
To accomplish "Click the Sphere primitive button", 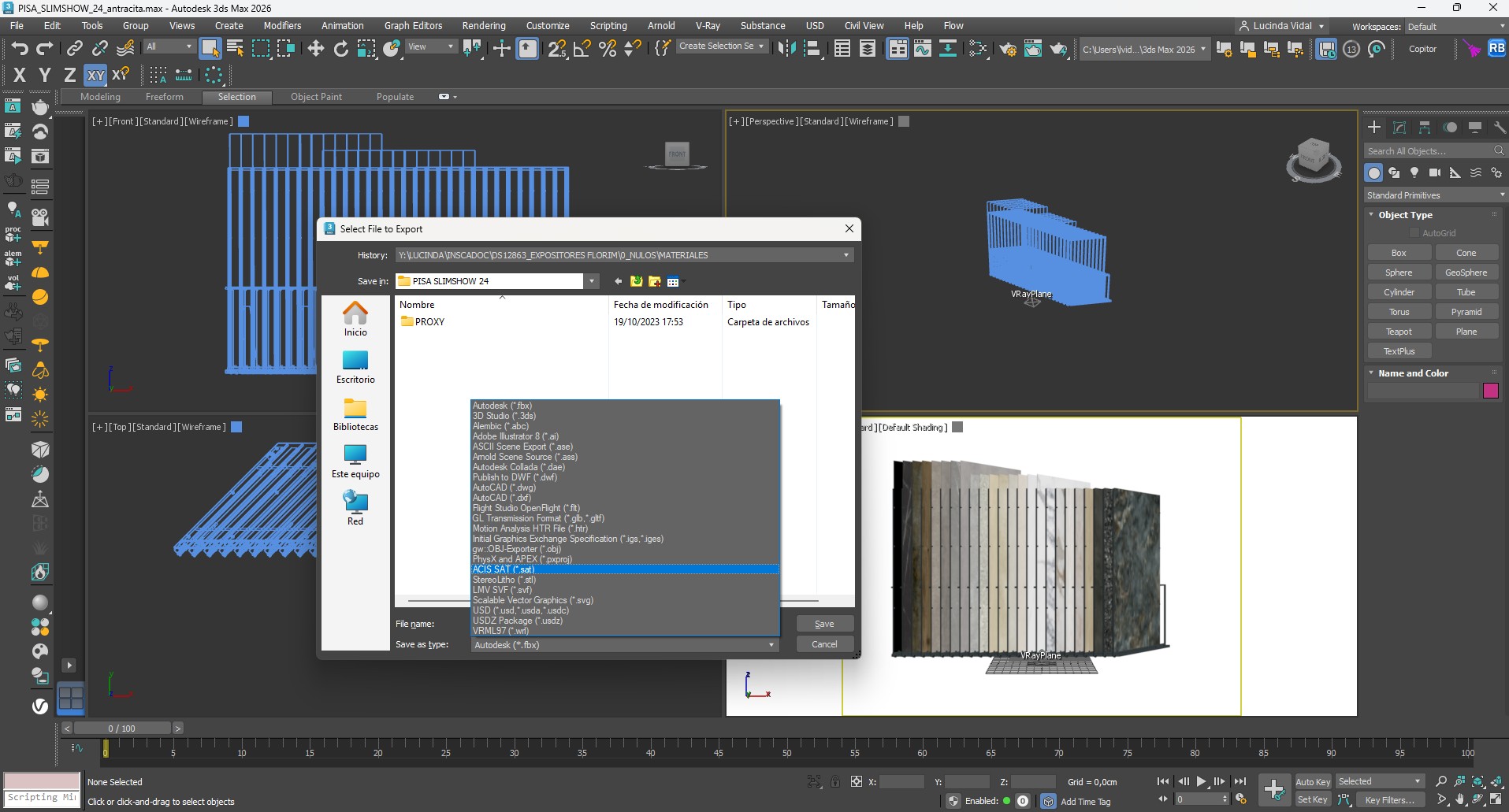I will click(1399, 273).
